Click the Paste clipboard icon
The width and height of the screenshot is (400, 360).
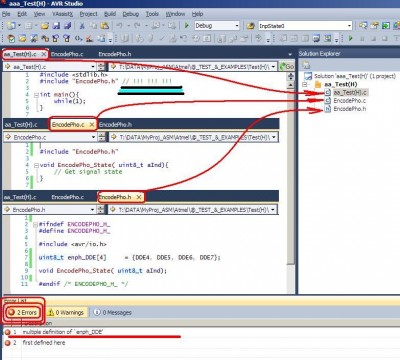(105, 26)
